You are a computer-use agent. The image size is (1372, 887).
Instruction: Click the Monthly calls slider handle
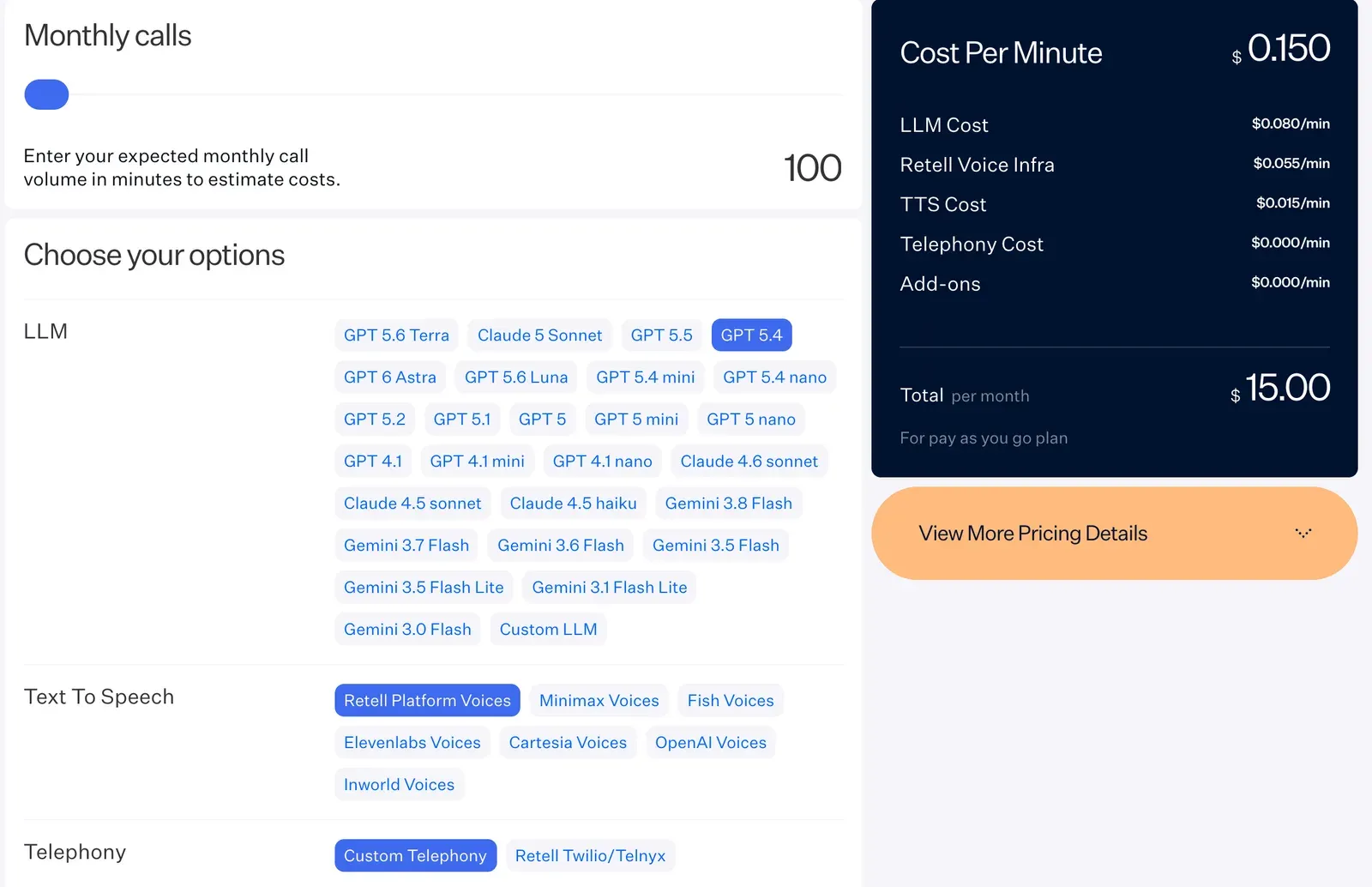tap(46, 94)
